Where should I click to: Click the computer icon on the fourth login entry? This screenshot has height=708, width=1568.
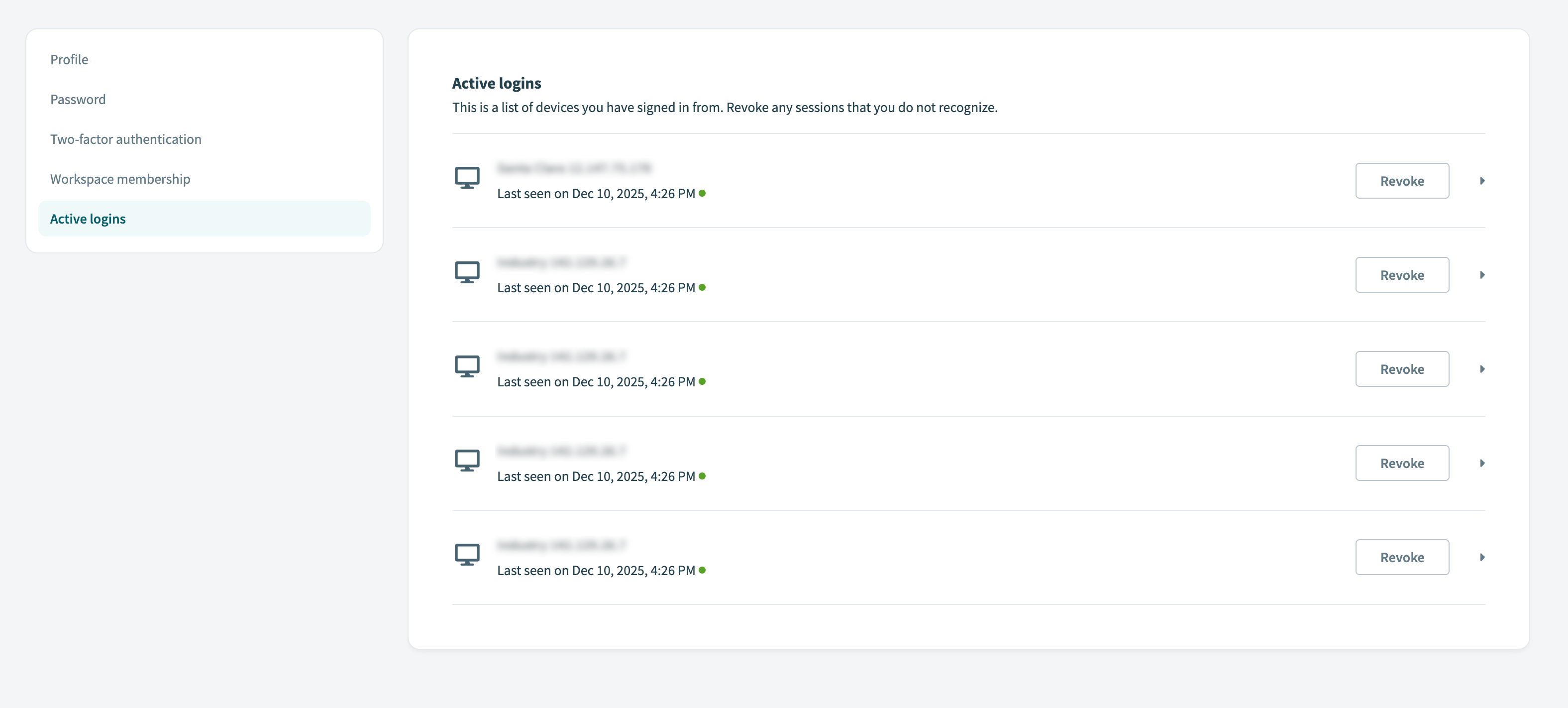tap(467, 460)
